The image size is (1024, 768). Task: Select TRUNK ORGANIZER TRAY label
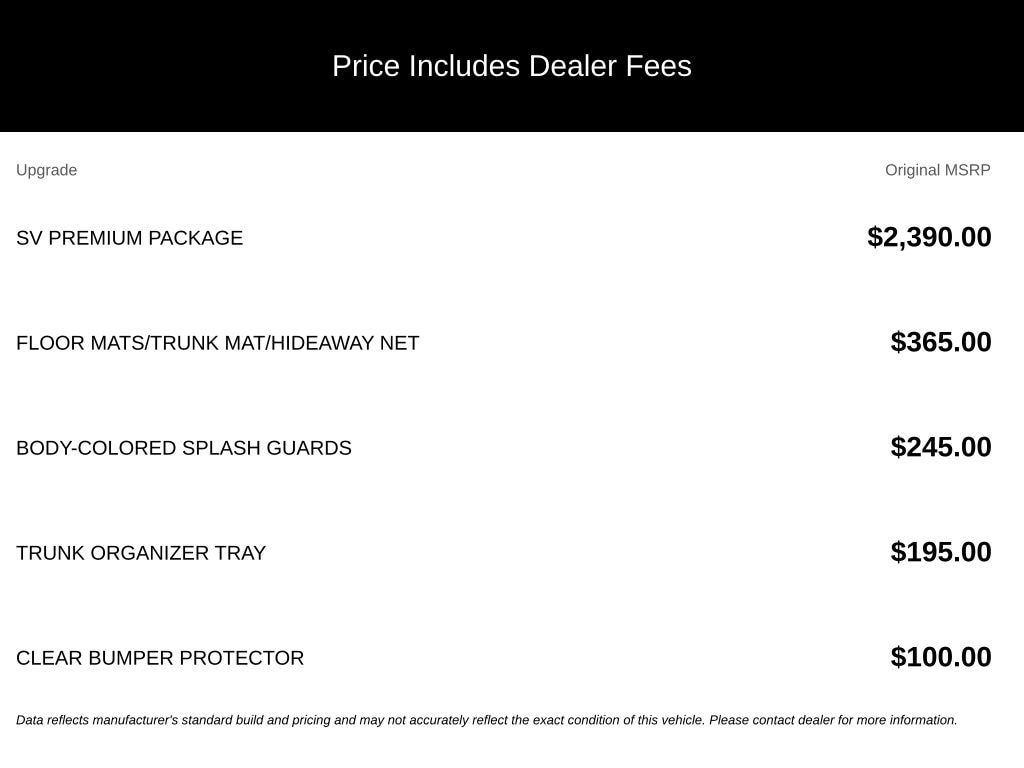coord(141,553)
